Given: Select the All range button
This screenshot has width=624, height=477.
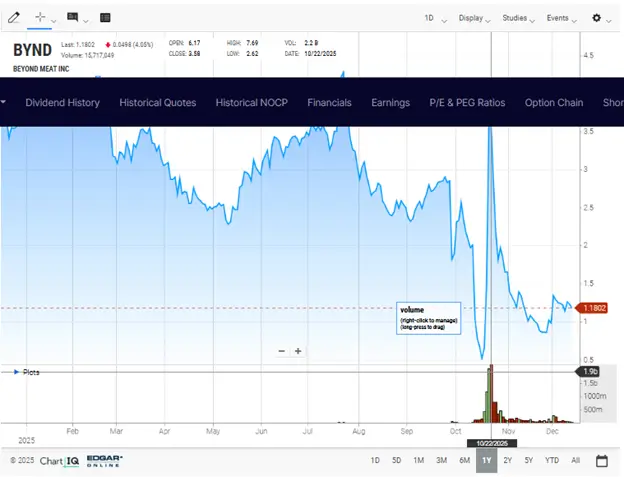Looking at the screenshot, I should 575,460.
